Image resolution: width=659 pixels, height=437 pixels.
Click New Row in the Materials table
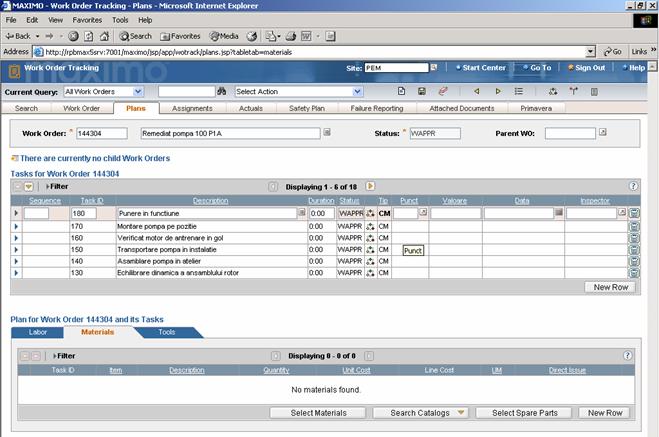(x=605, y=413)
